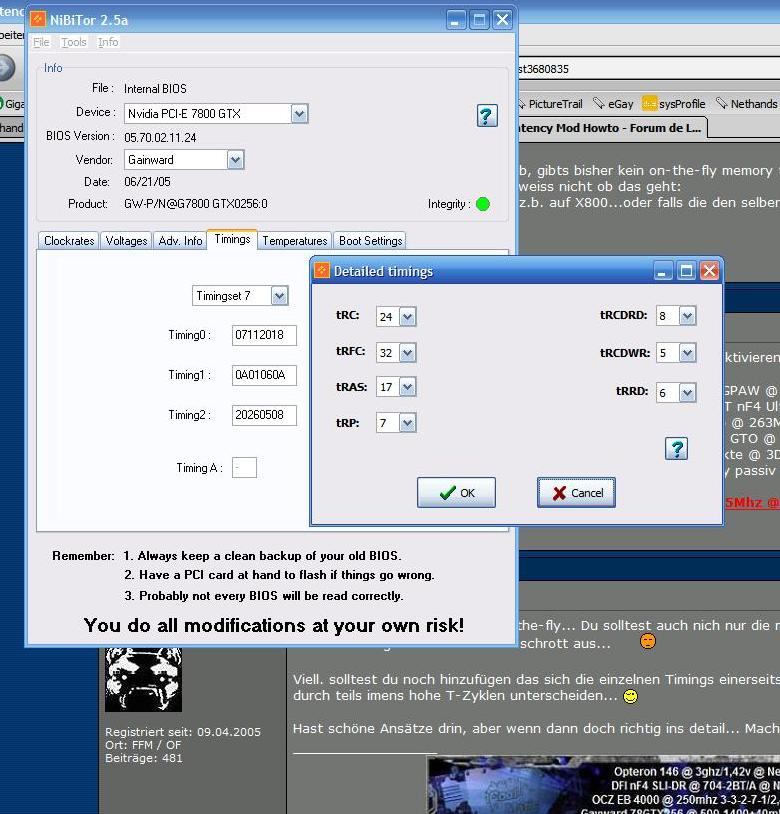Open the tRRD value dropdown
Screen dimensions: 780x814
tap(687, 392)
